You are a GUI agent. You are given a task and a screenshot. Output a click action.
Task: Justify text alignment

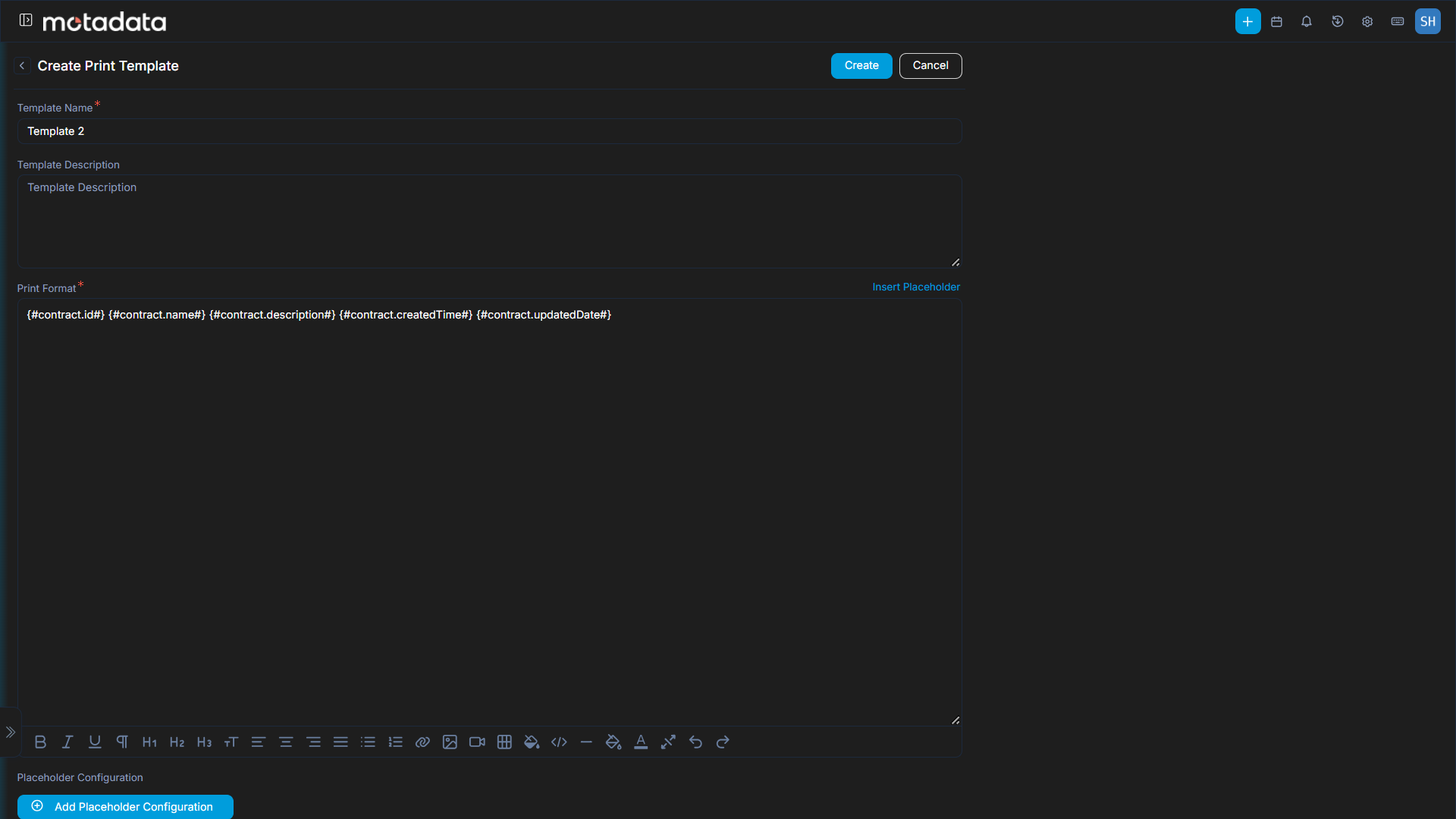point(340,742)
